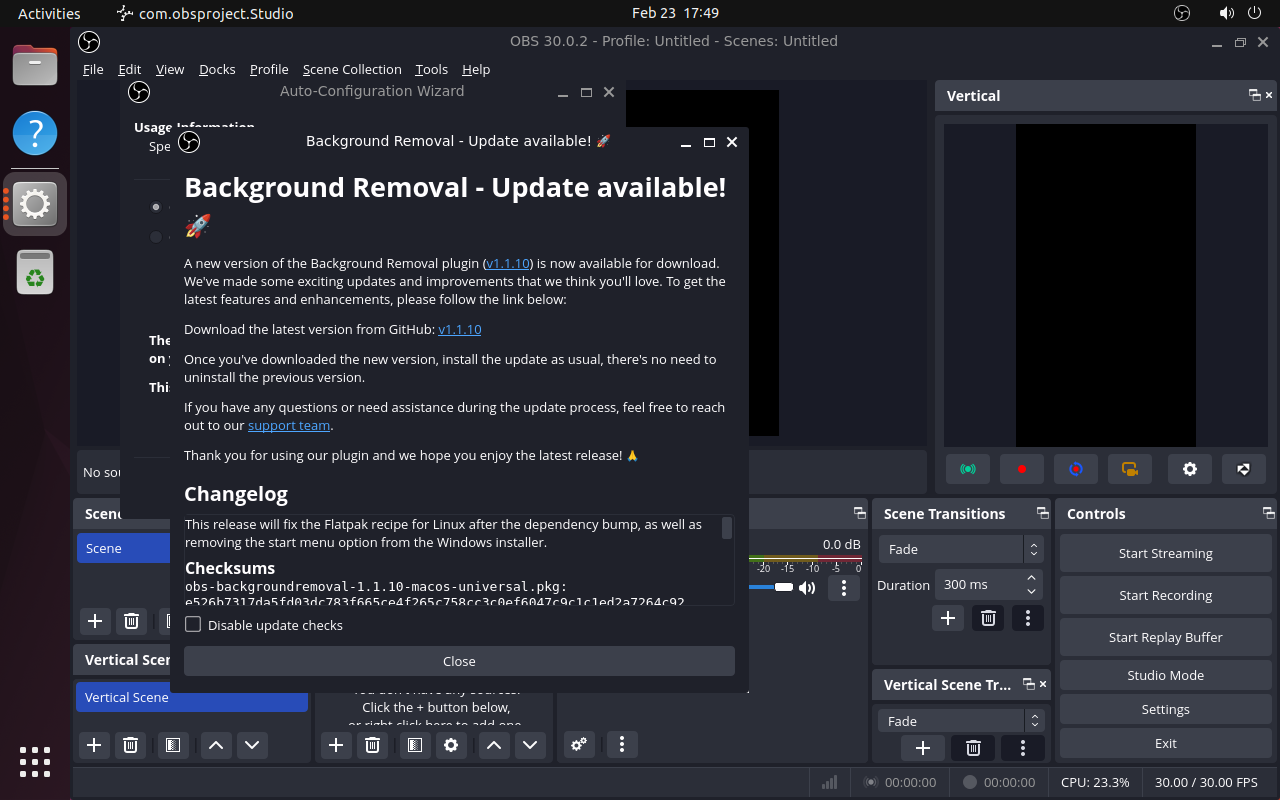Select the empty radio button in Auto-Configuration Wizard

click(x=156, y=237)
